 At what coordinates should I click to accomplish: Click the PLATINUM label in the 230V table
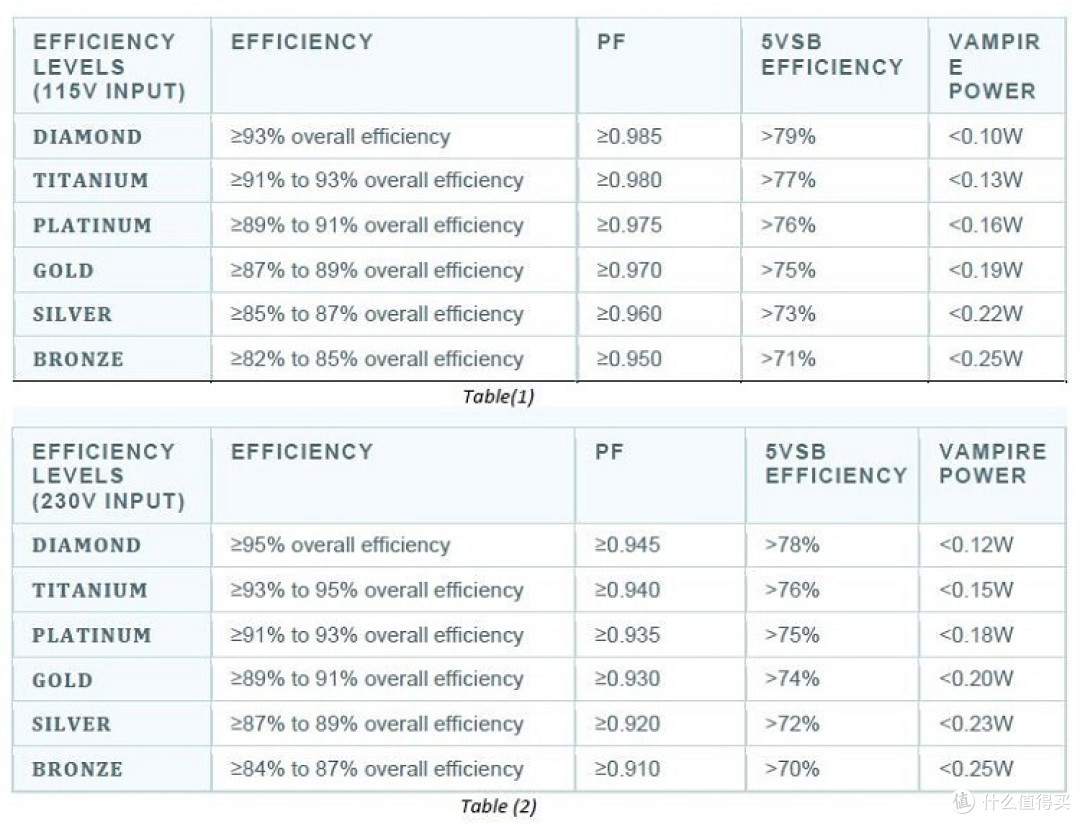tap(91, 635)
